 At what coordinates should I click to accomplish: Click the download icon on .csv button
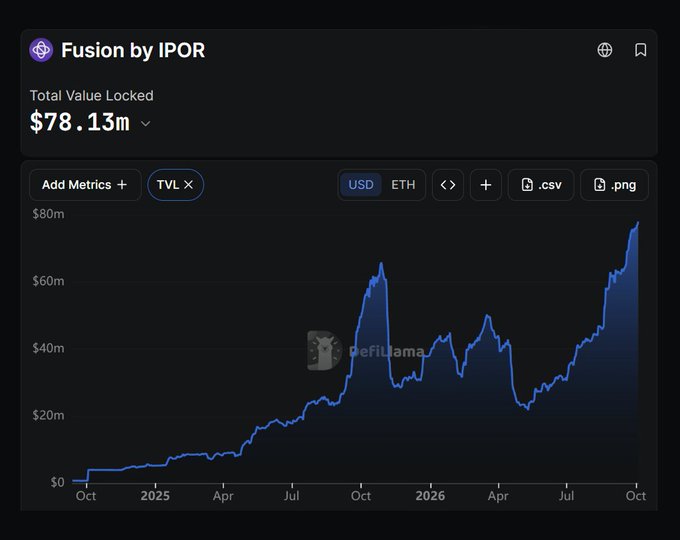(527, 185)
